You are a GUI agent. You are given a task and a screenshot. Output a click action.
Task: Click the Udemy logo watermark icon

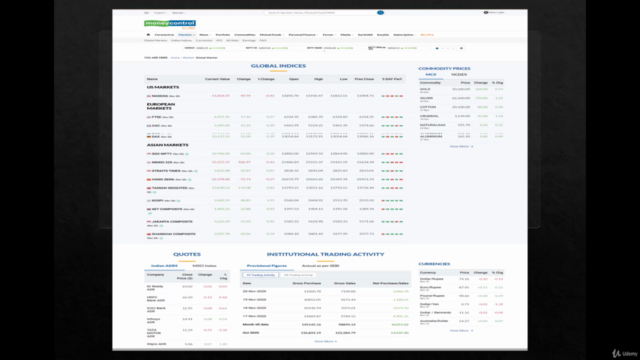coord(616,353)
